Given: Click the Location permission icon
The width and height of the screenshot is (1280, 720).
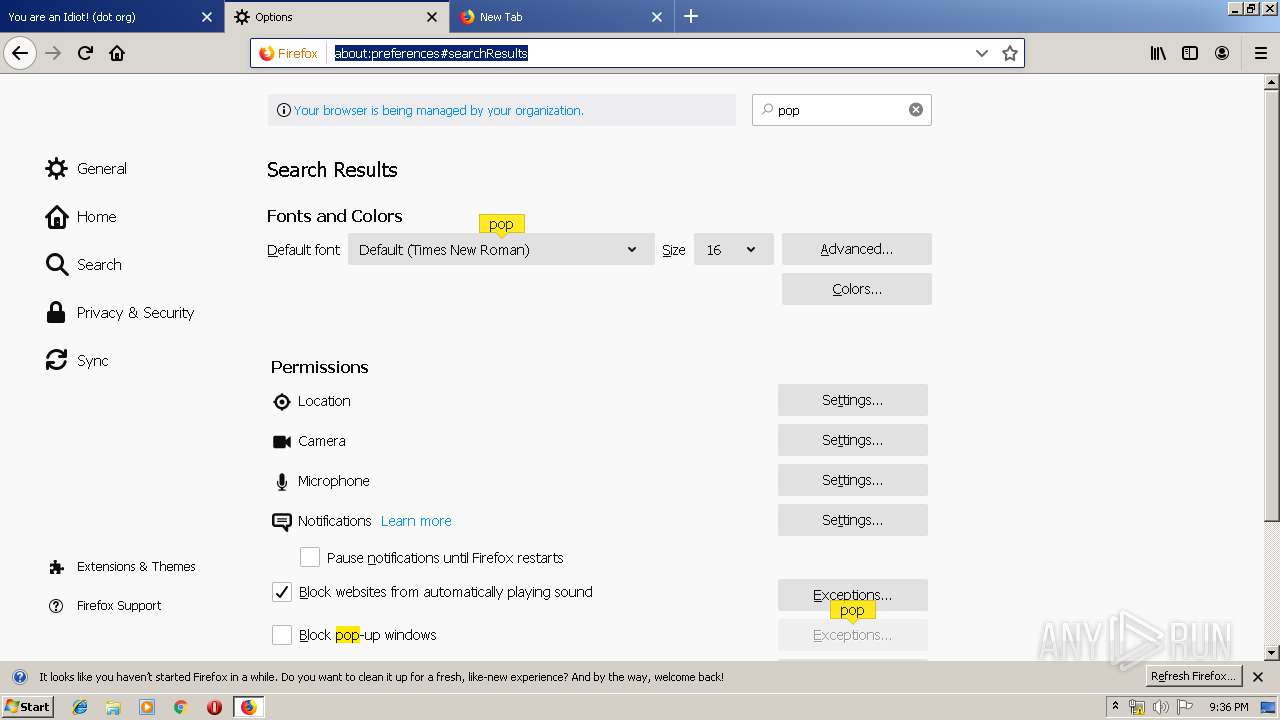Looking at the screenshot, I should tap(281, 401).
